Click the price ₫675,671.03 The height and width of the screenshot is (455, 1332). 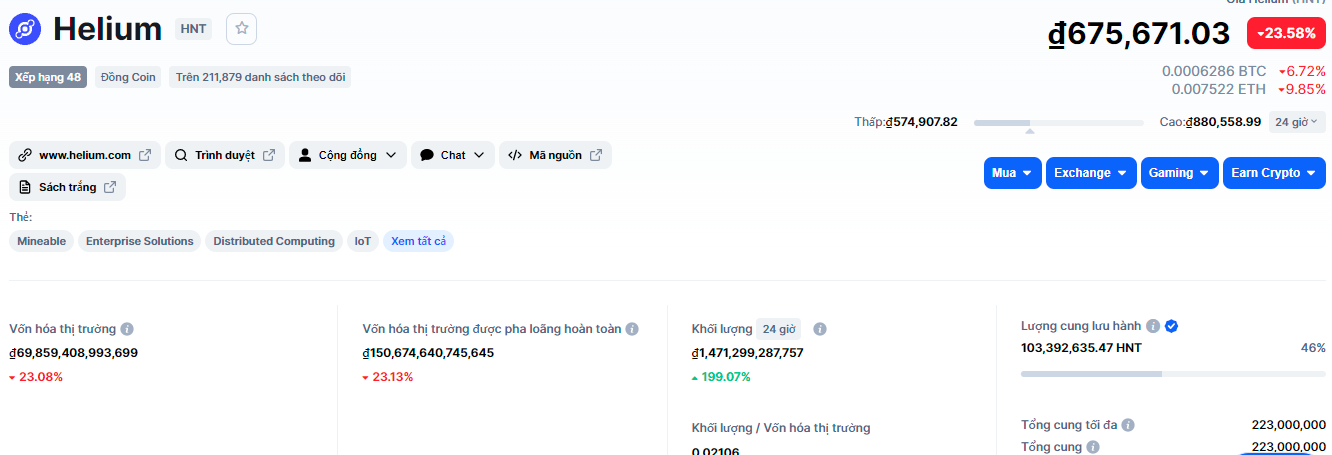click(x=1139, y=33)
